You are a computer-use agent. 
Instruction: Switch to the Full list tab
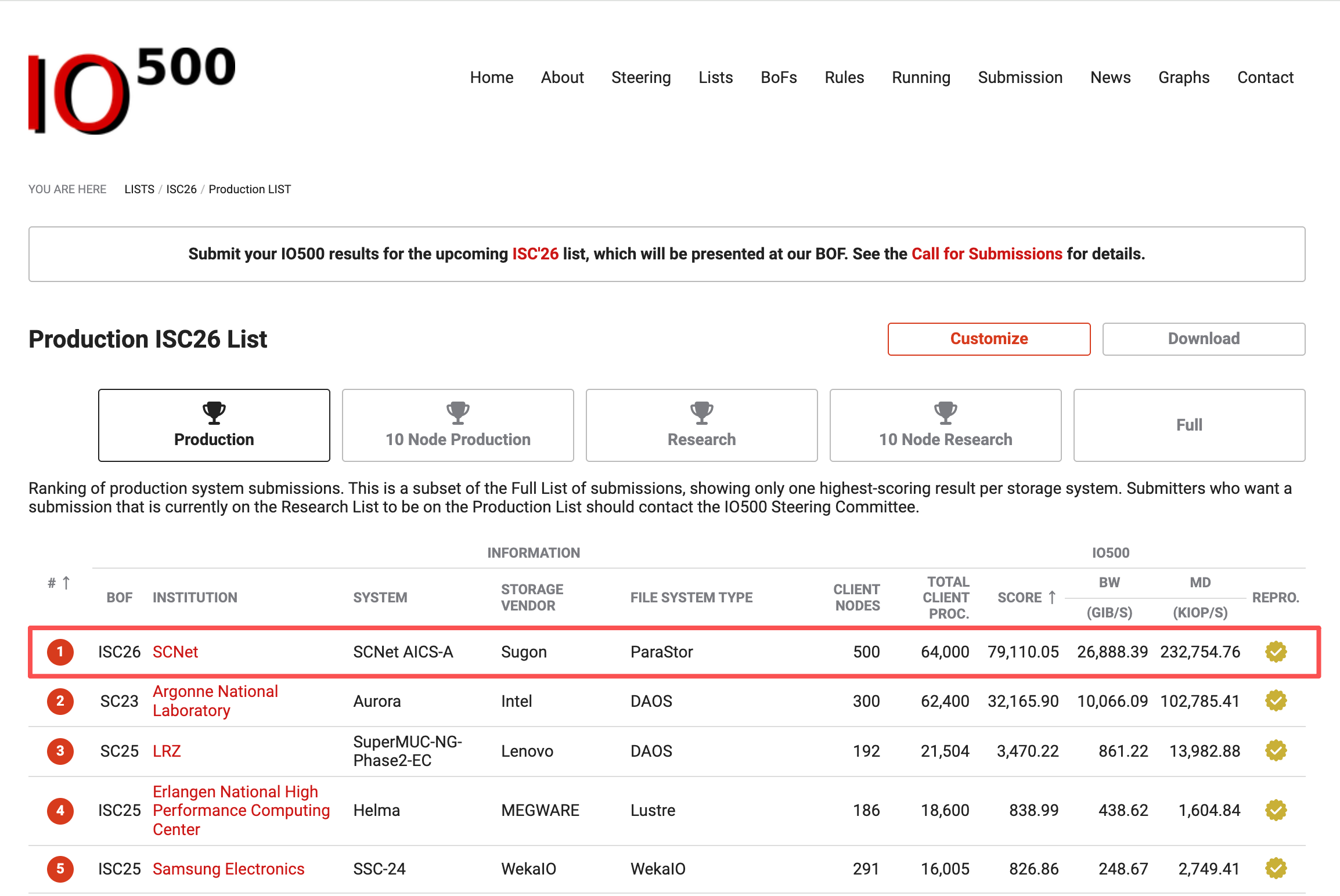point(1190,425)
